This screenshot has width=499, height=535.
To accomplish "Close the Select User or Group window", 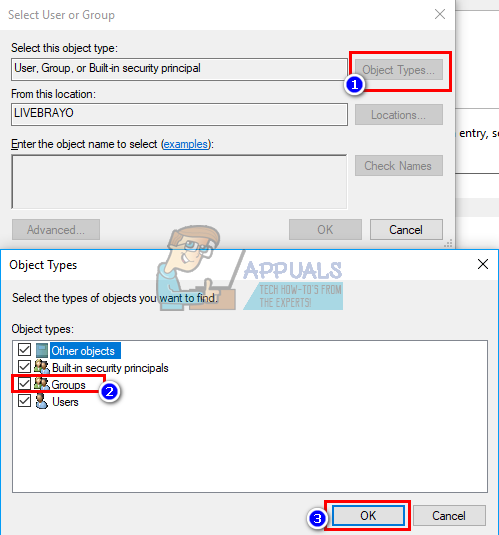I will 440,14.
